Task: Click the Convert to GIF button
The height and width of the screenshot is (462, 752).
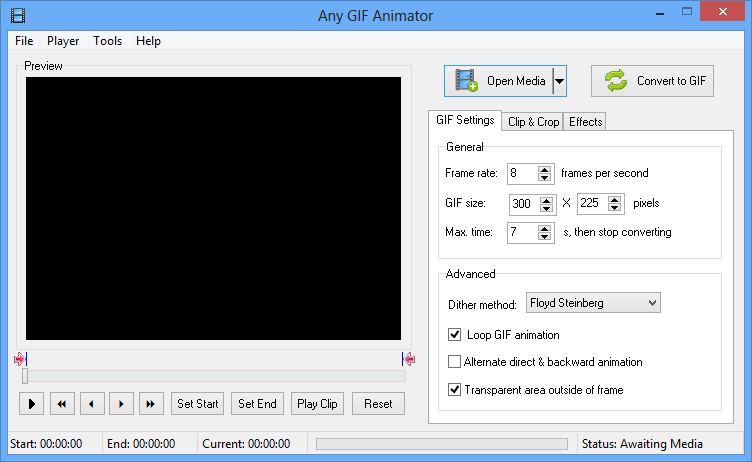Action: pyautogui.click(x=652, y=81)
